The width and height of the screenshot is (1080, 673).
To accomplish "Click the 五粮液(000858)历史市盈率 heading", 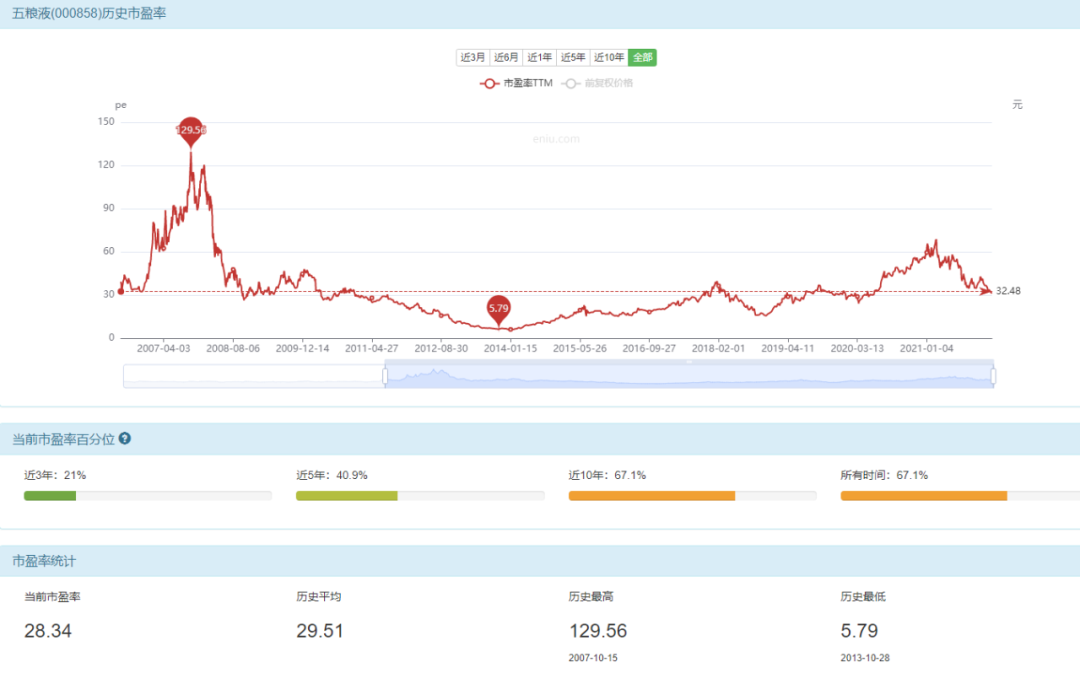I will pos(89,13).
